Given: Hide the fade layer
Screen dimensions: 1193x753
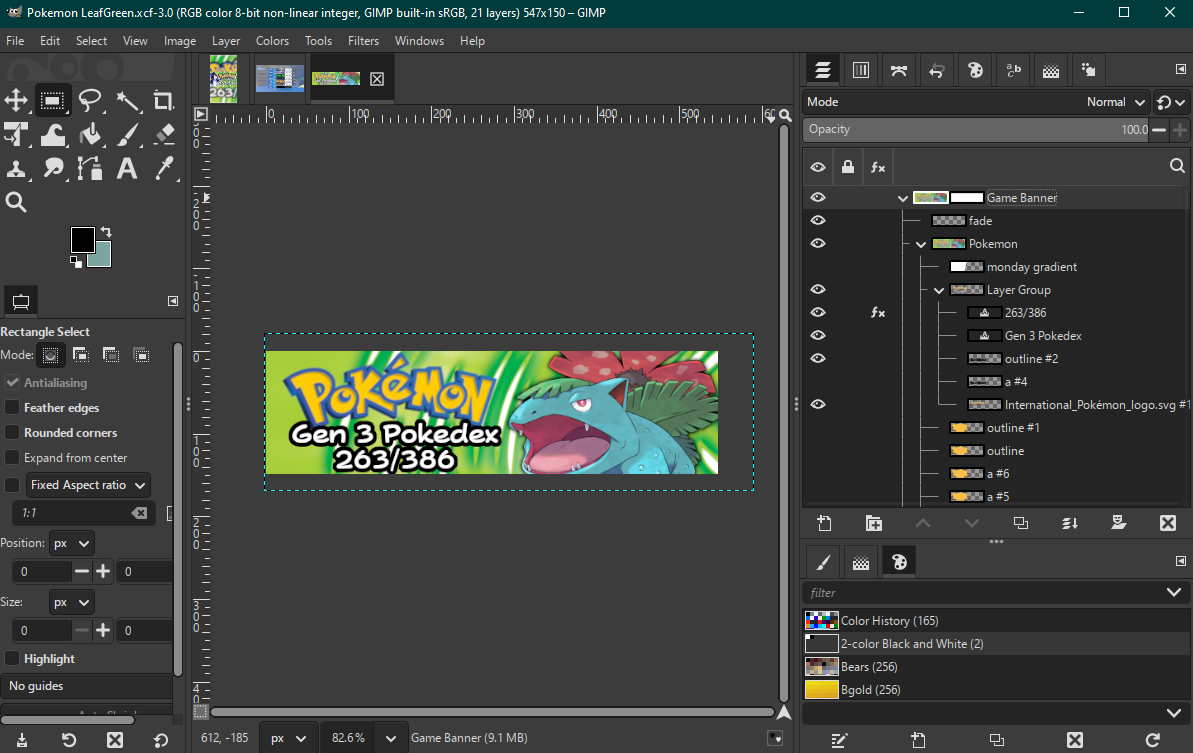Looking at the screenshot, I should pyautogui.click(x=818, y=221).
